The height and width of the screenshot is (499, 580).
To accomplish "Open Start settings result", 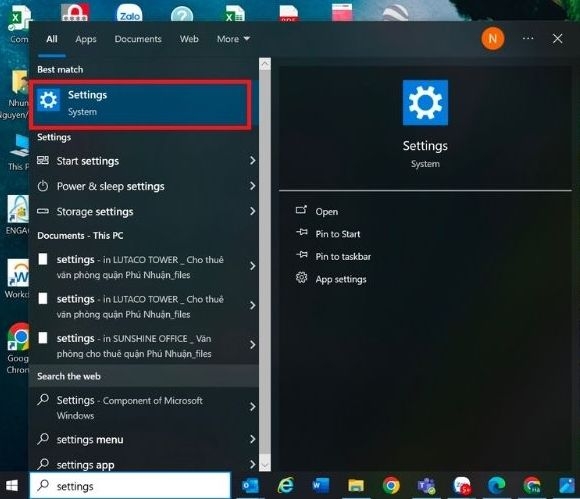I will click(144, 161).
